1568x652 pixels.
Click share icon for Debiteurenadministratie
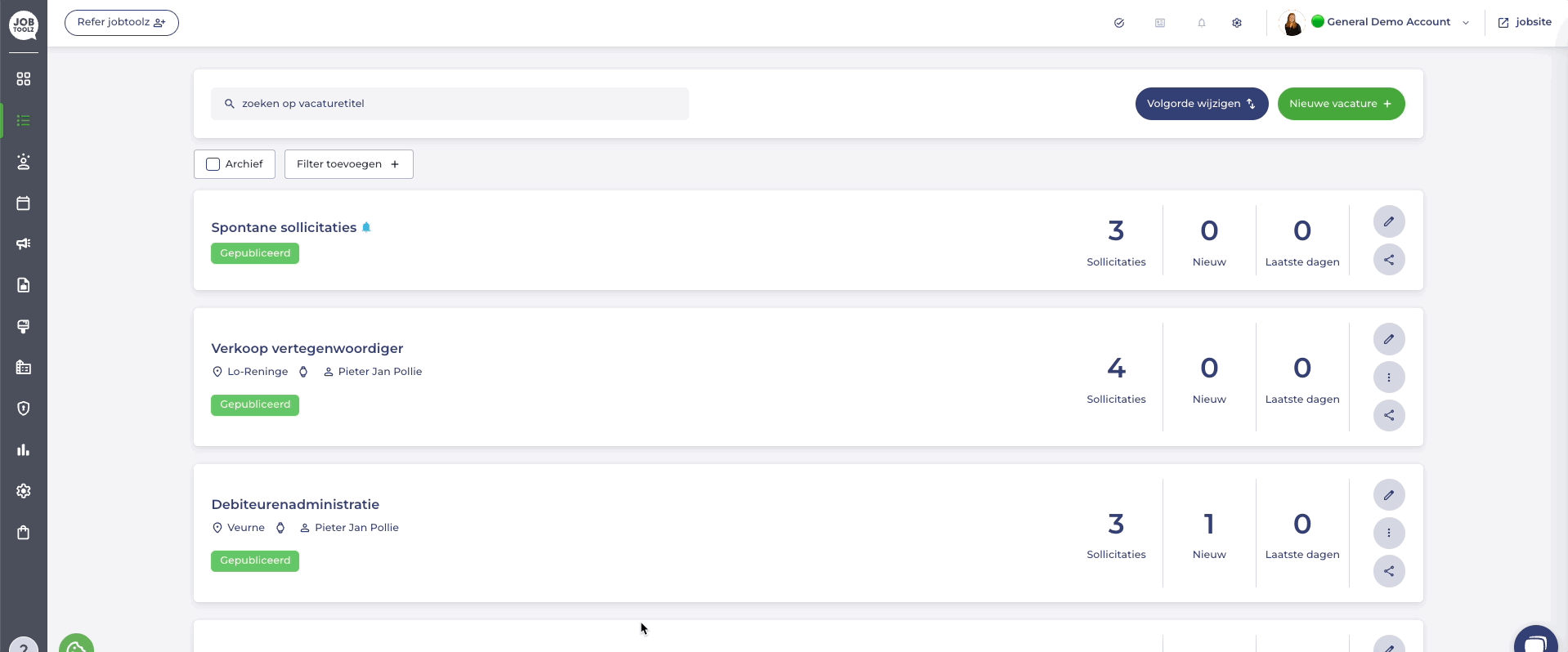(1389, 571)
